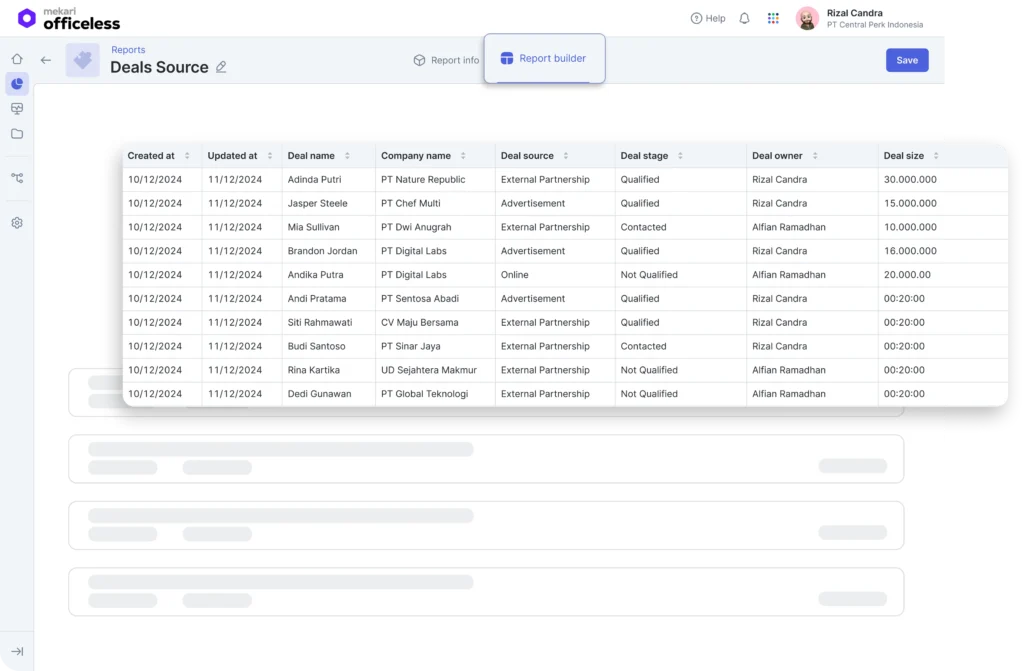
Task: Open the Reports breadcrumb link
Action: click(x=128, y=50)
